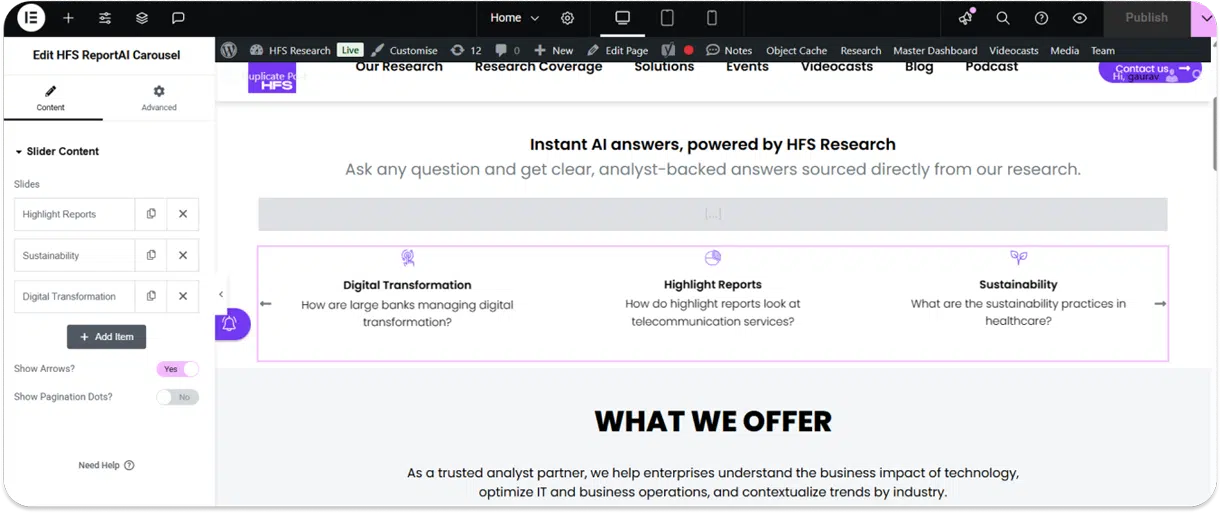The height and width of the screenshot is (513, 1220).
Task: Open the Finder search icon
Action: tap(1003, 18)
